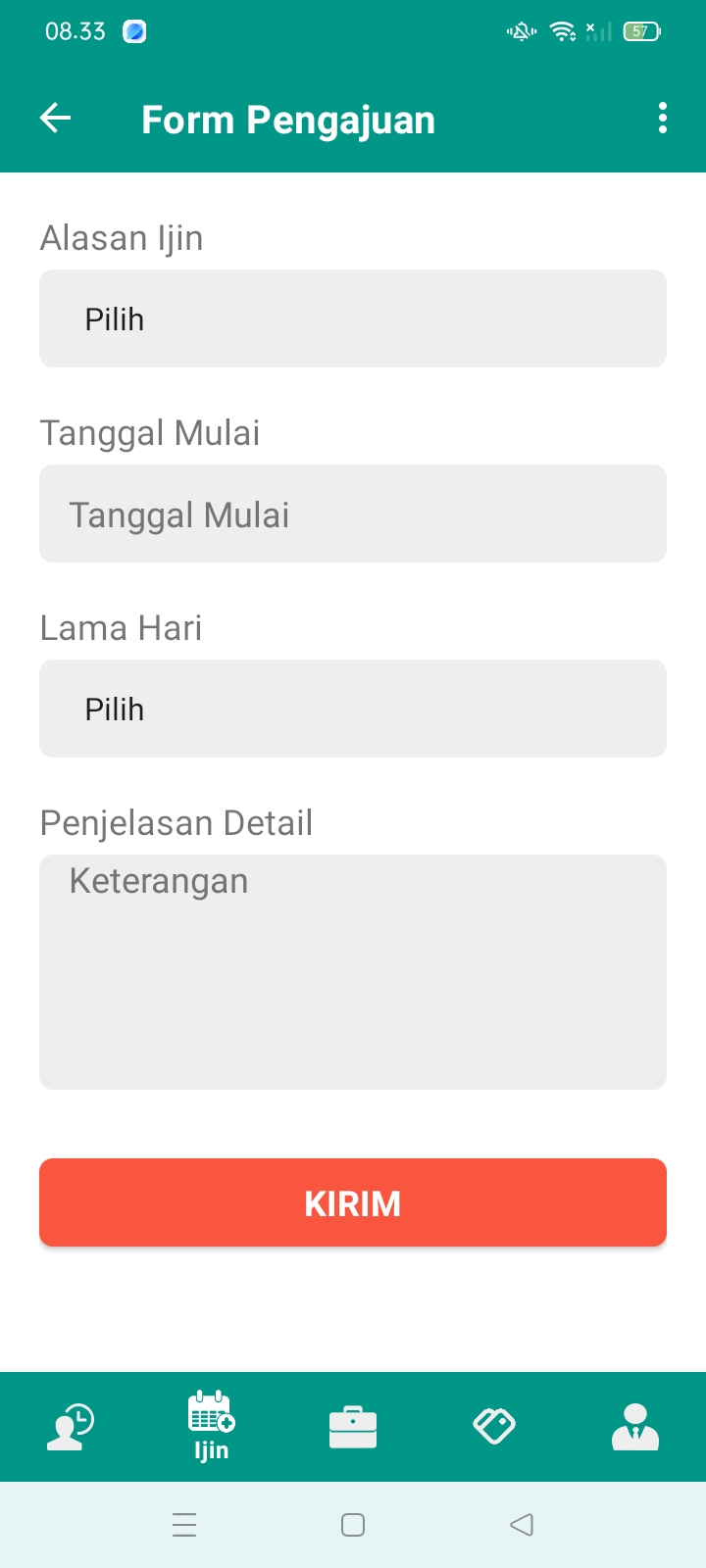Open the attendance clock tab
The image size is (706, 1568).
tap(71, 1426)
